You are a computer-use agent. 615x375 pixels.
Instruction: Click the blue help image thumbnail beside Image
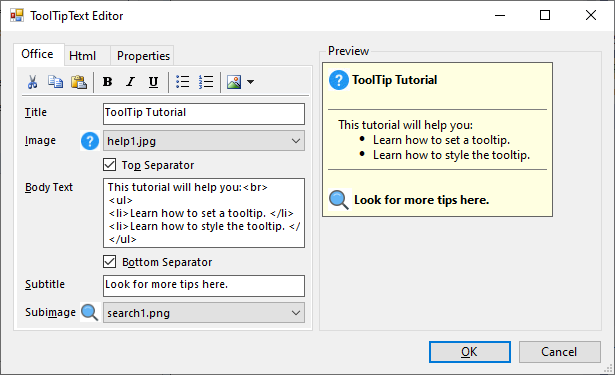[x=90, y=141]
